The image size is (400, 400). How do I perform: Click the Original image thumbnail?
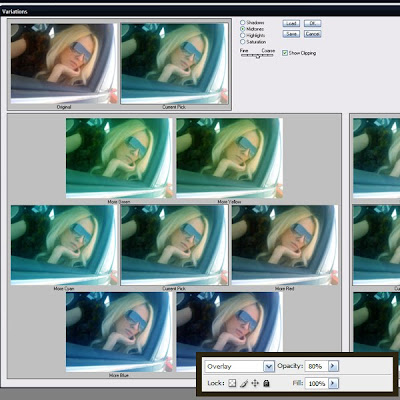pos(64,63)
